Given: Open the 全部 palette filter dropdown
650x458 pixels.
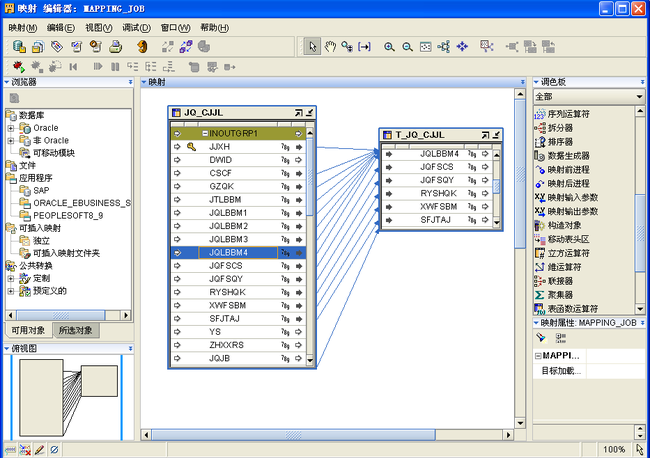Looking at the screenshot, I should click(x=640, y=97).
